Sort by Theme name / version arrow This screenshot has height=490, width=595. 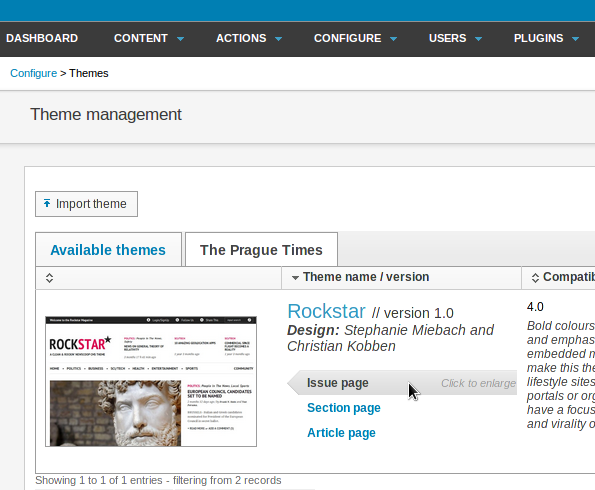coord(295,278)
